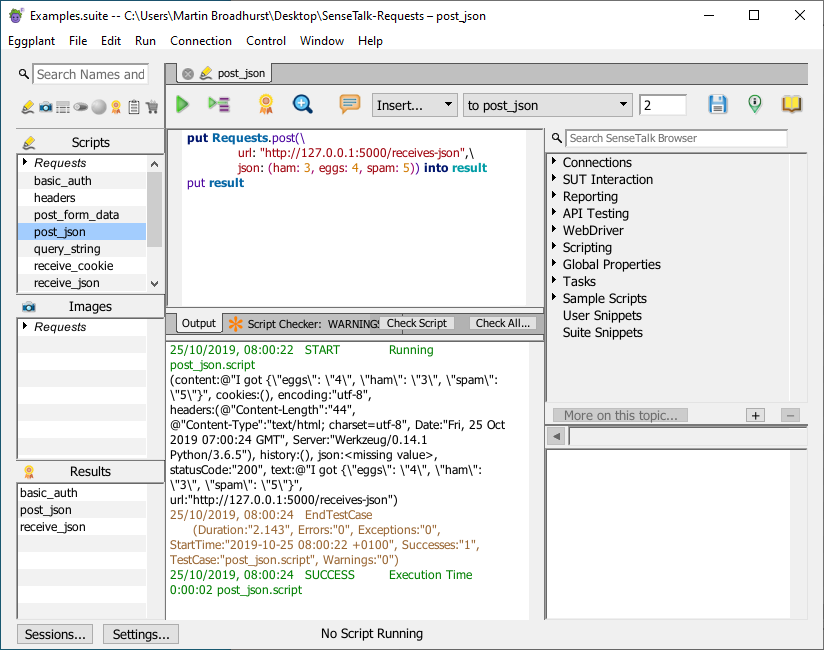Image resolution: width=824 pixels, height=650 pixels.
Task: Click the magnifier icon beside SenseTalk Browser search
Action: pos(557,138)
